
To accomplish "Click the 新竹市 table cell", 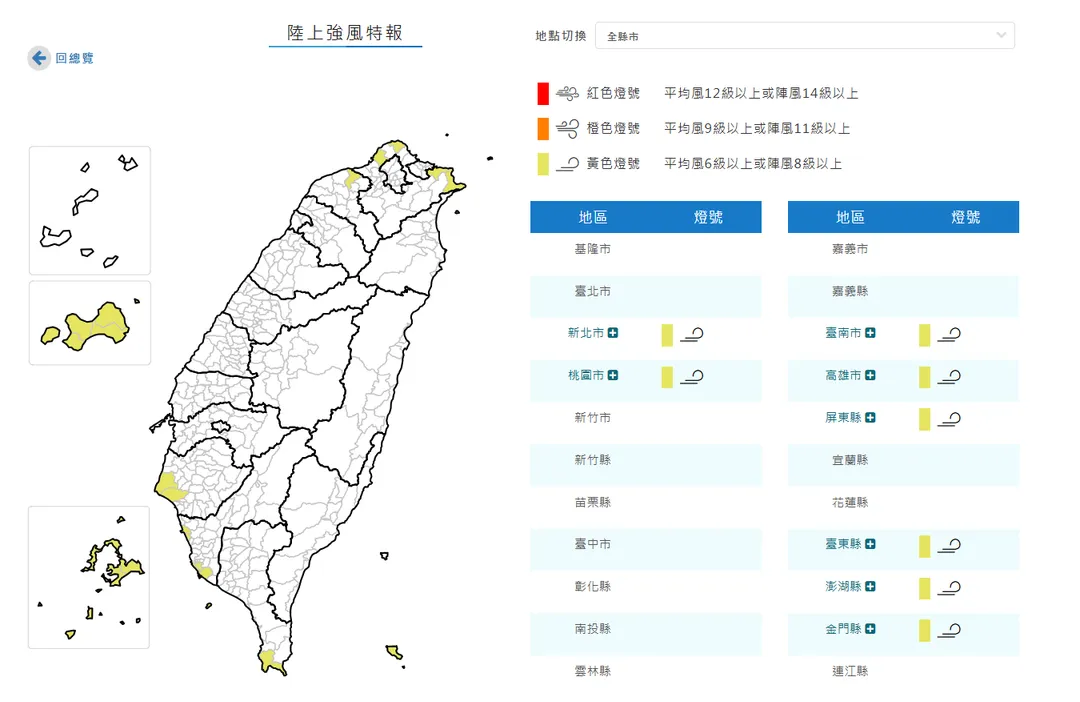I will pos(592,417).
